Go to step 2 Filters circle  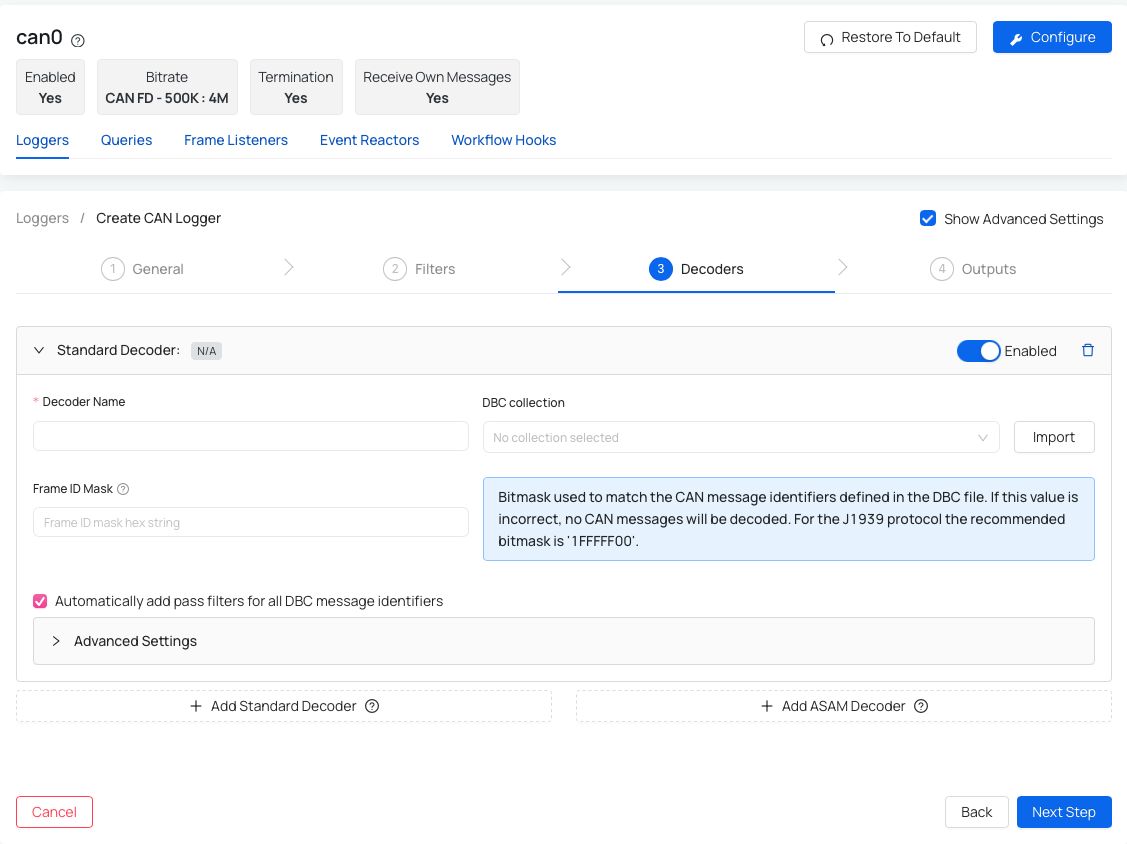[x=395, y=269]
